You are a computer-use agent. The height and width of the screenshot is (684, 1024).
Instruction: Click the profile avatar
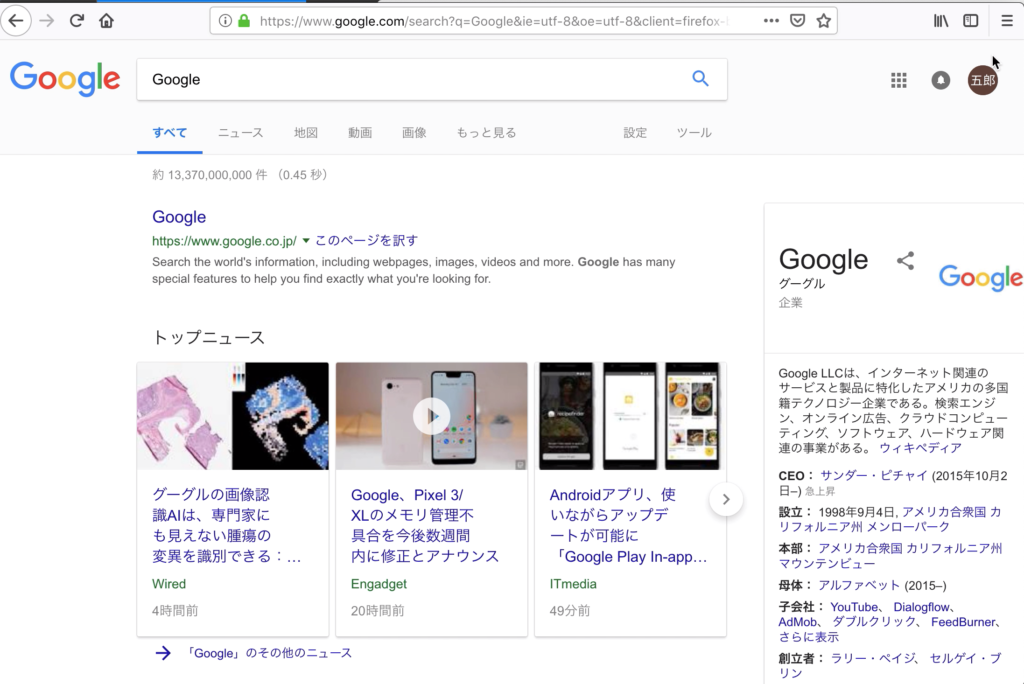tap(982, 78)
